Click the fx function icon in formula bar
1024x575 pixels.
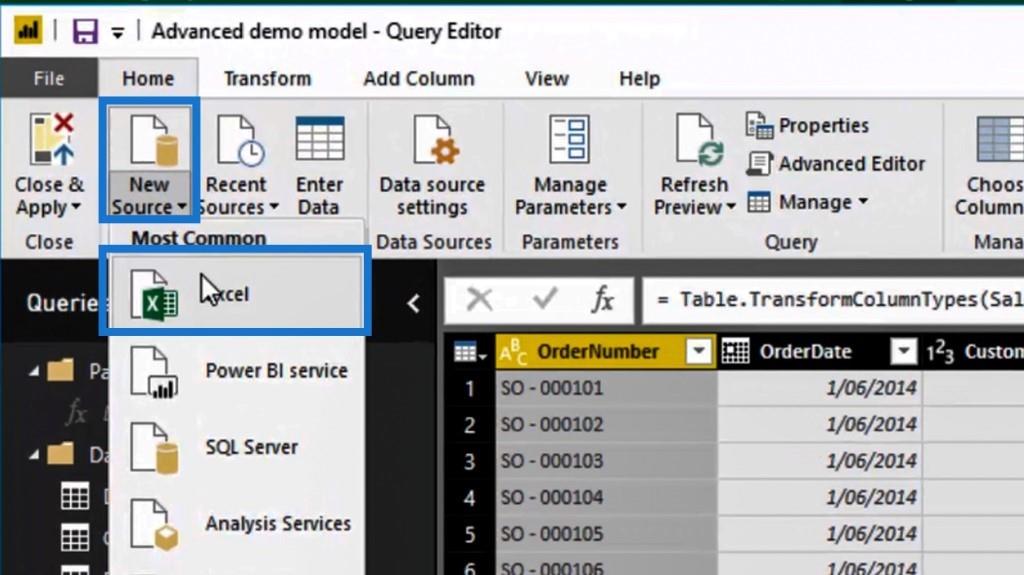point(603,299)
